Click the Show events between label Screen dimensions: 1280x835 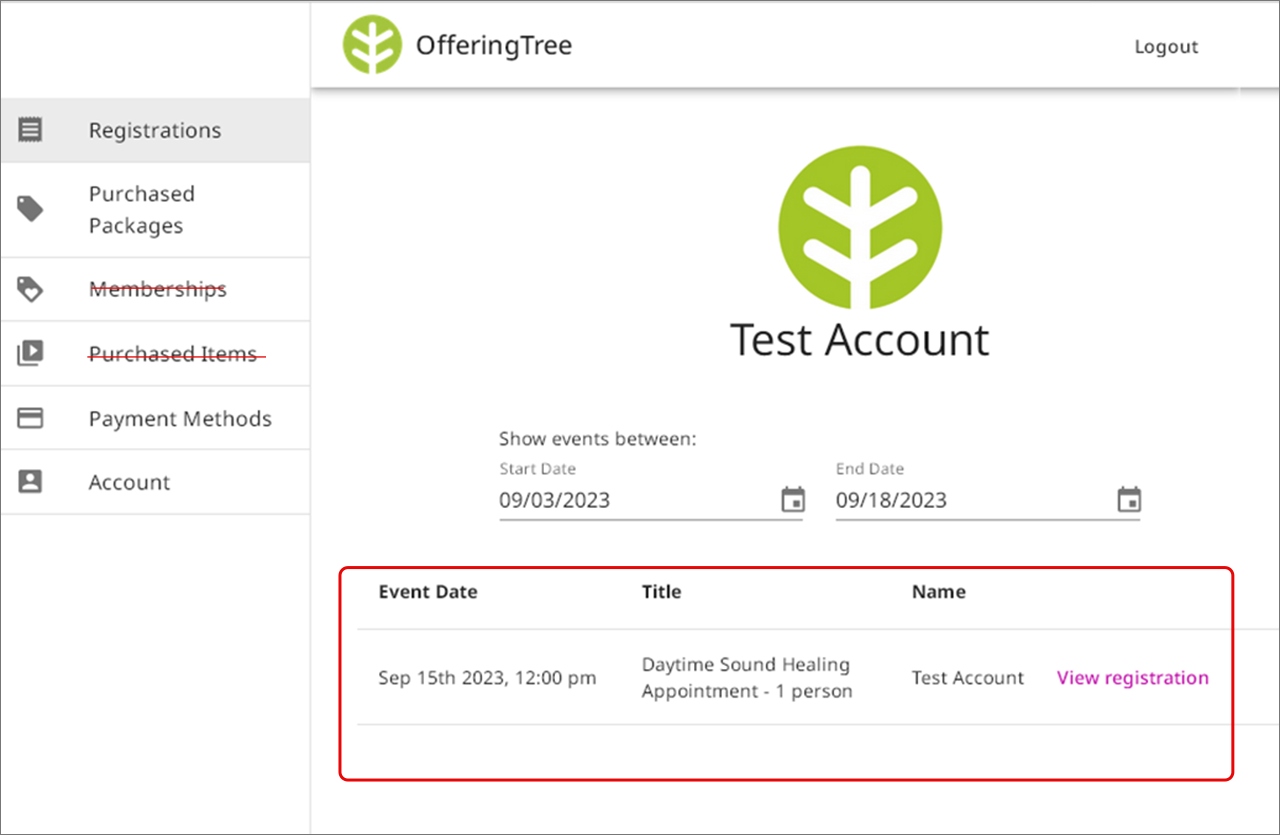(597, 439)
